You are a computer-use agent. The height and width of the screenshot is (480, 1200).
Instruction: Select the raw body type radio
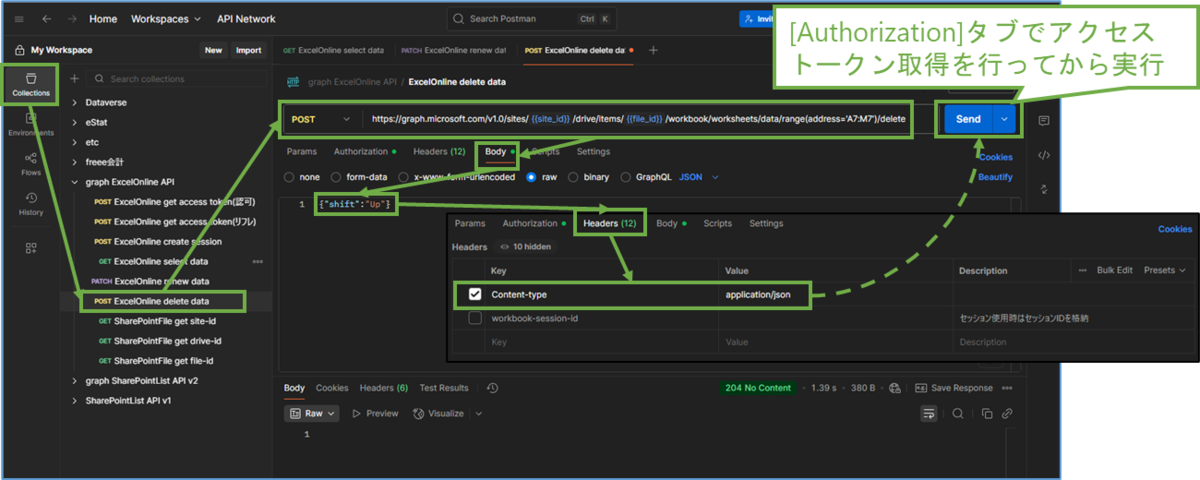[532, 177]
